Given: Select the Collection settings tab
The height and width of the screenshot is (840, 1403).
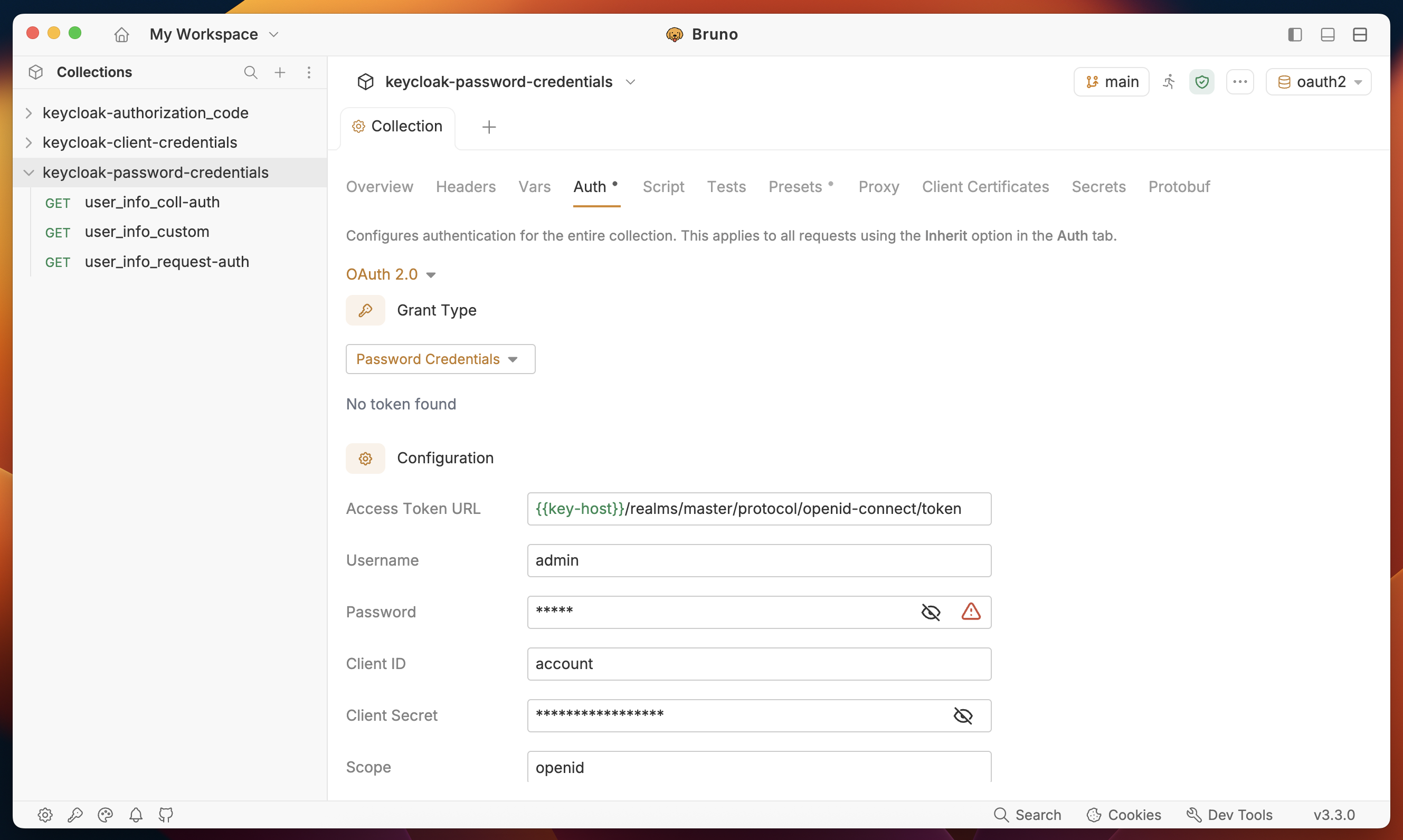Looking at the screenshot, I should pyautogui.click(x=397, y=127).
